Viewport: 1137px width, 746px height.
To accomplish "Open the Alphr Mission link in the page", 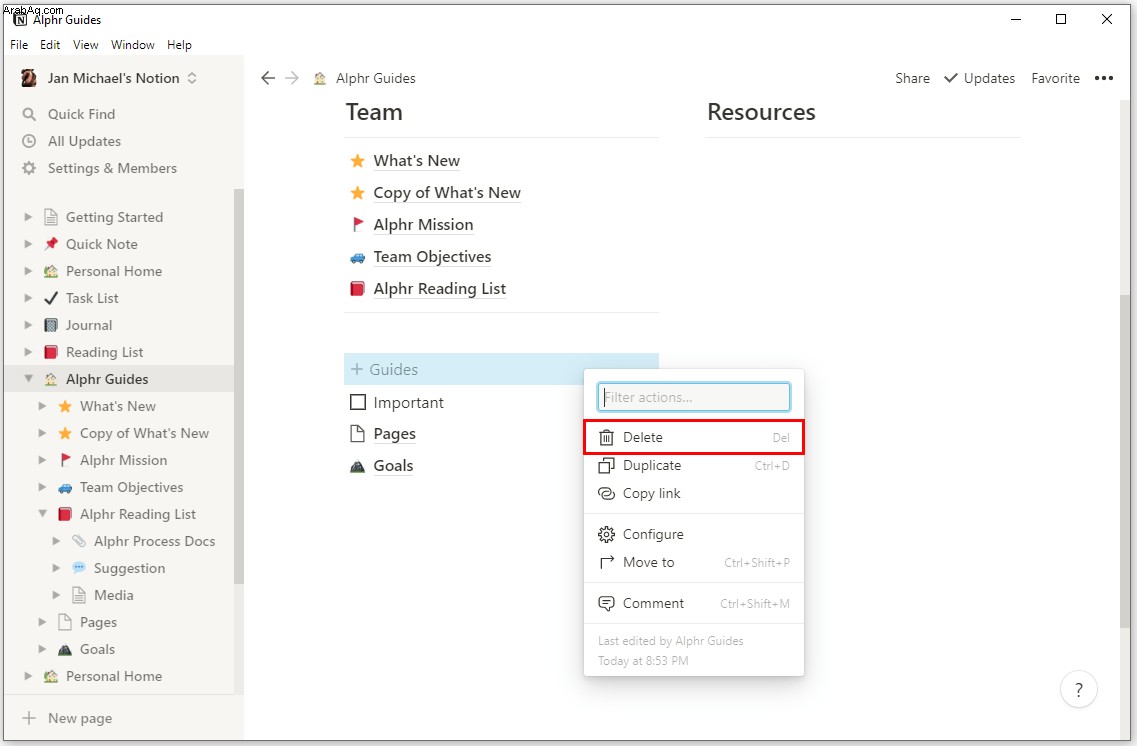I will 423,225.
